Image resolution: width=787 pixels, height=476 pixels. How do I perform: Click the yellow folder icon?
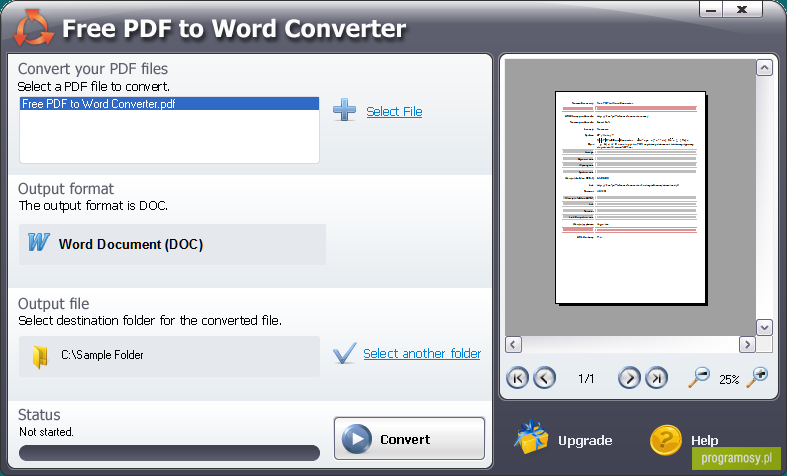point(40,357)
